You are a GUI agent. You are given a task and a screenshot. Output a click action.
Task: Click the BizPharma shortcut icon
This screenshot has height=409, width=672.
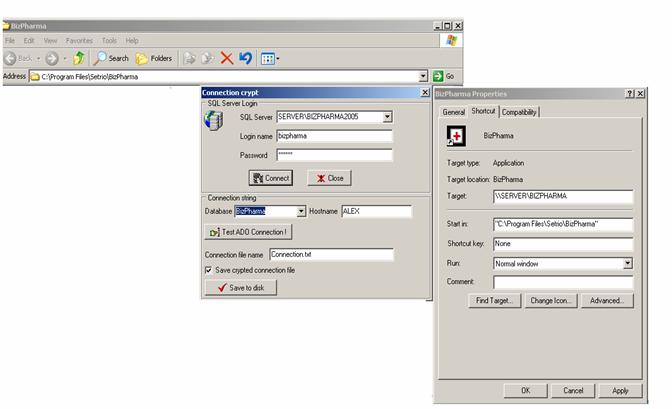tap(456, 136)
